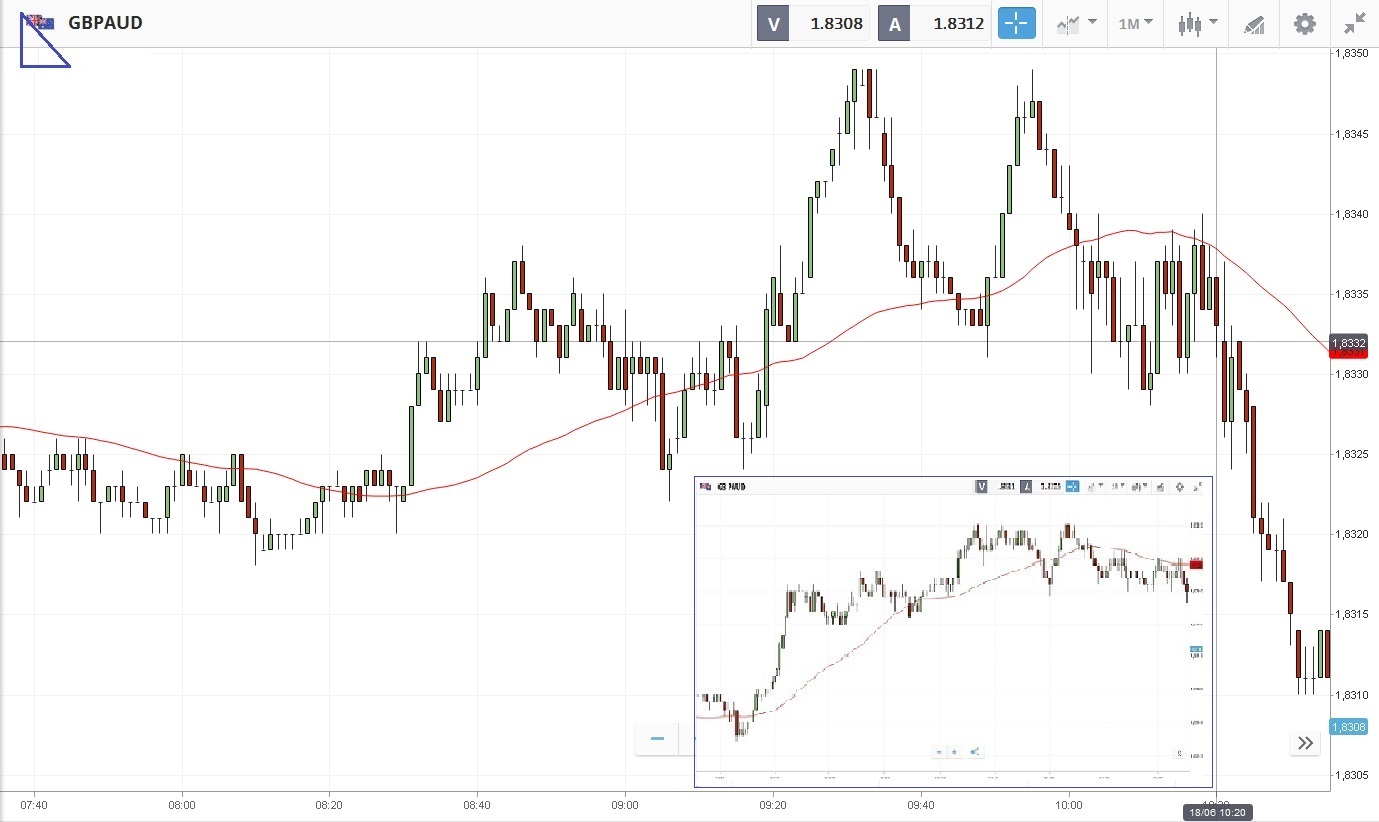Open chart settings gear icon
This screenshot has width=1379, height=822.
click(1305, 23)
